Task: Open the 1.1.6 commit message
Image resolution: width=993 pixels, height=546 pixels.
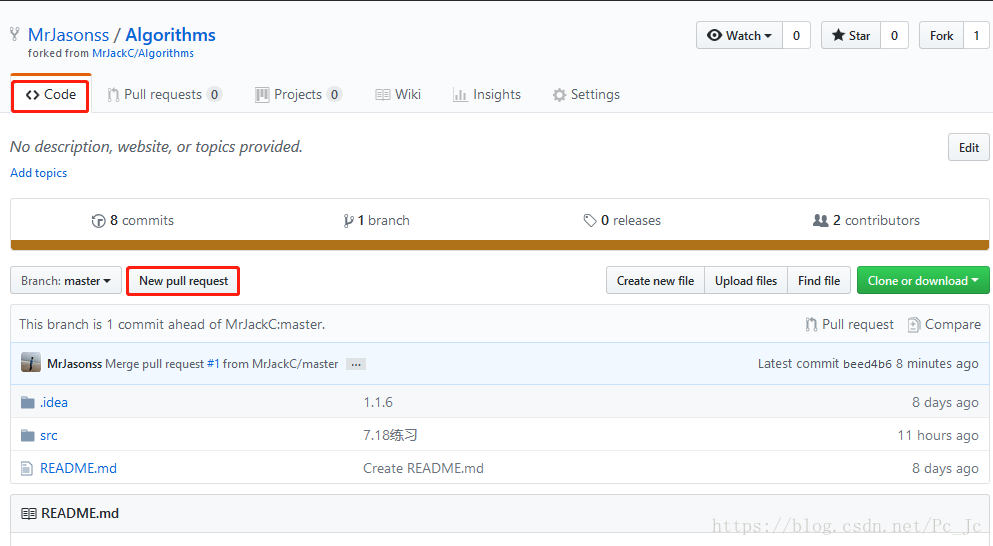Action: click(377, 402)
